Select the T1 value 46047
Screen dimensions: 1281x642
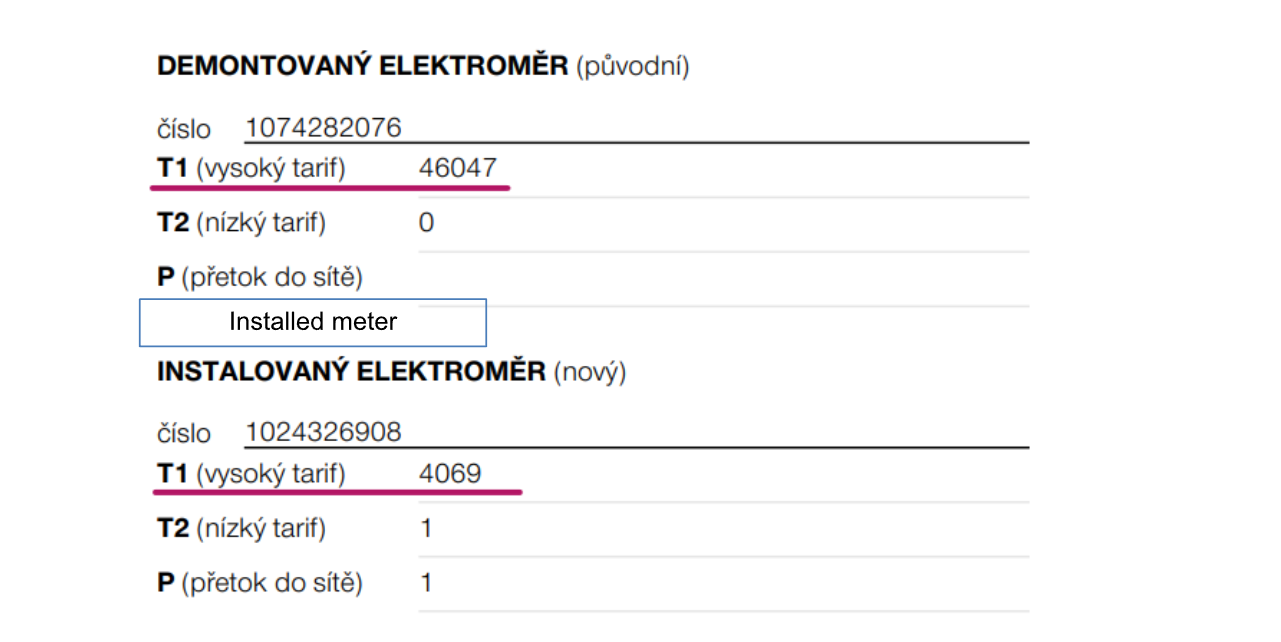[x=457, y=168]
